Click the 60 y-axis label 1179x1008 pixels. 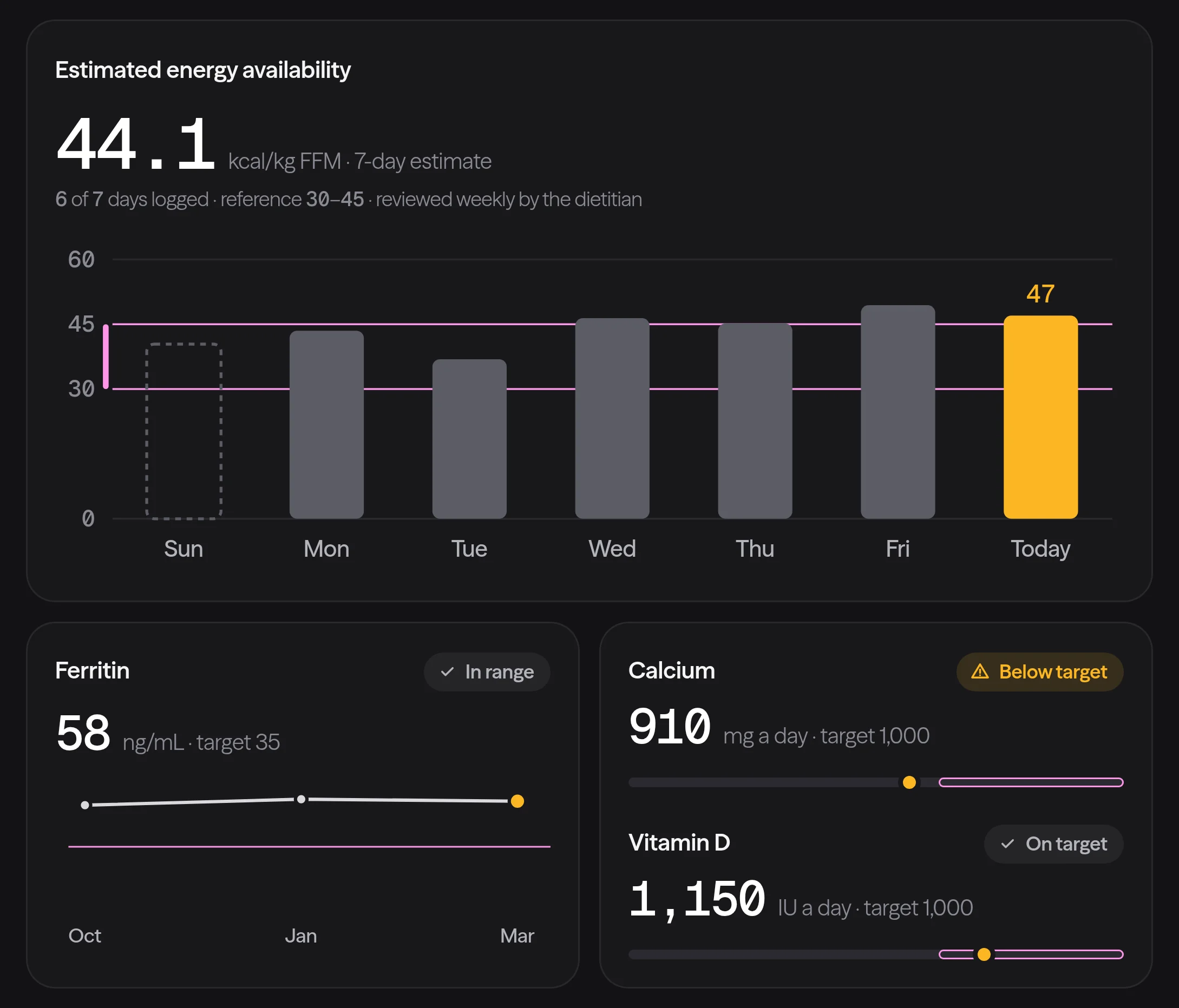click(81, 259)
